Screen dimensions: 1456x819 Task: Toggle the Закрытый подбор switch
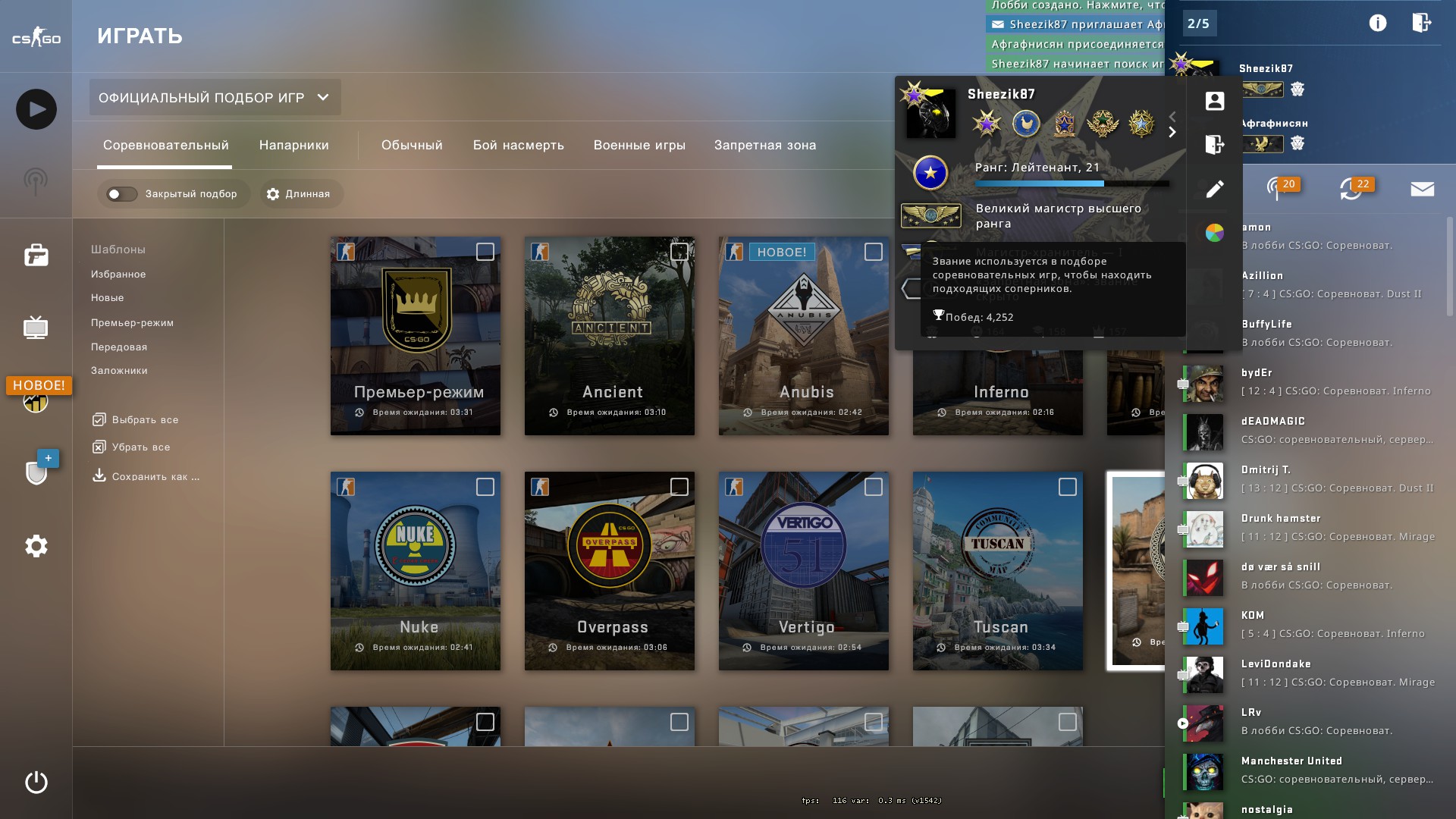121,194
